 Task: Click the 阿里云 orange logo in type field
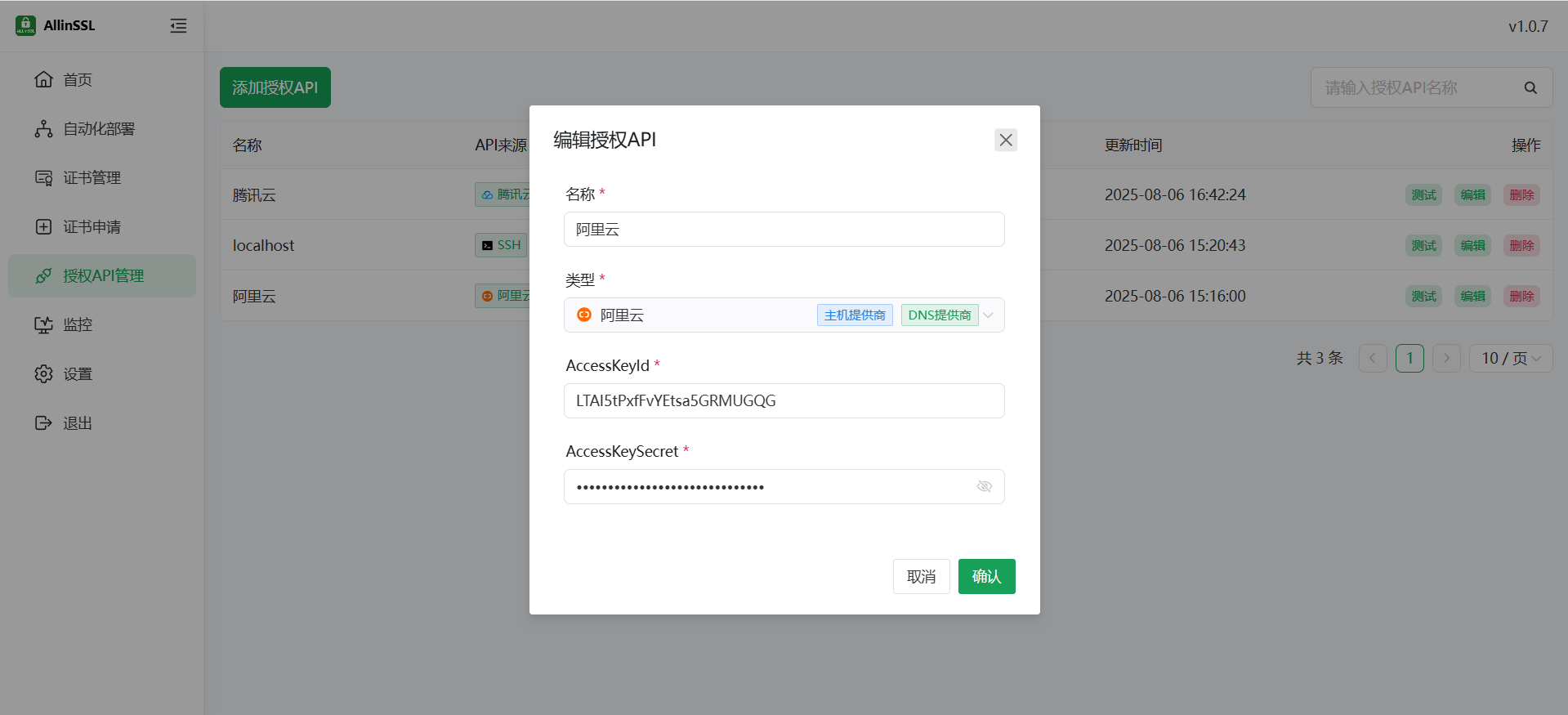584,315
